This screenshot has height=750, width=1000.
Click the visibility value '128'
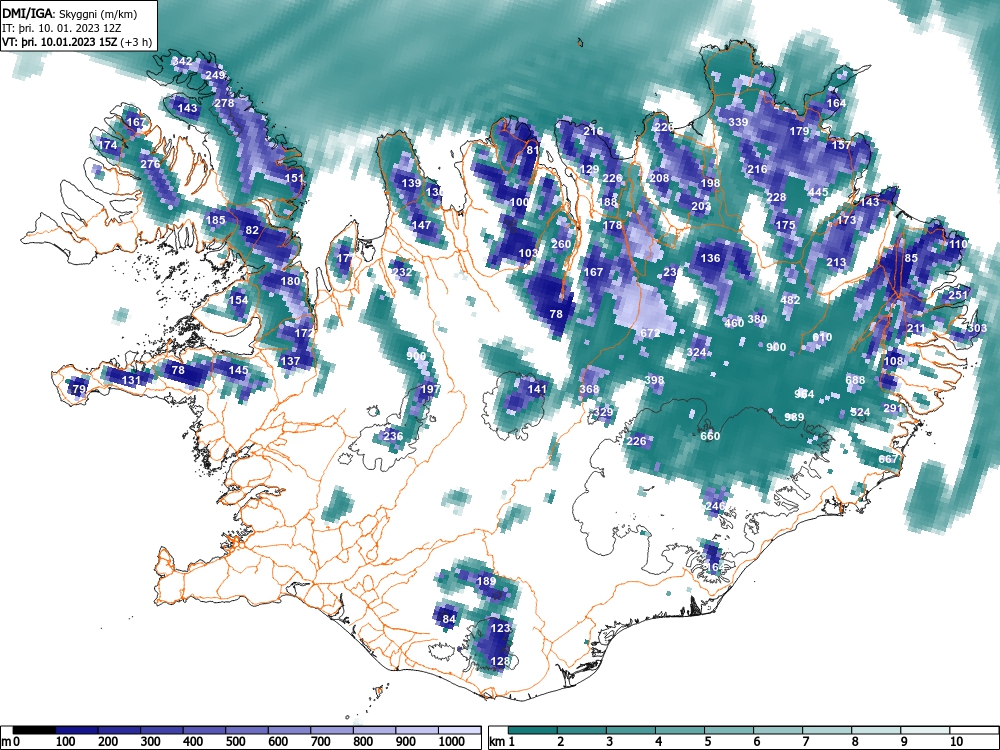click(x=500, y=661)
